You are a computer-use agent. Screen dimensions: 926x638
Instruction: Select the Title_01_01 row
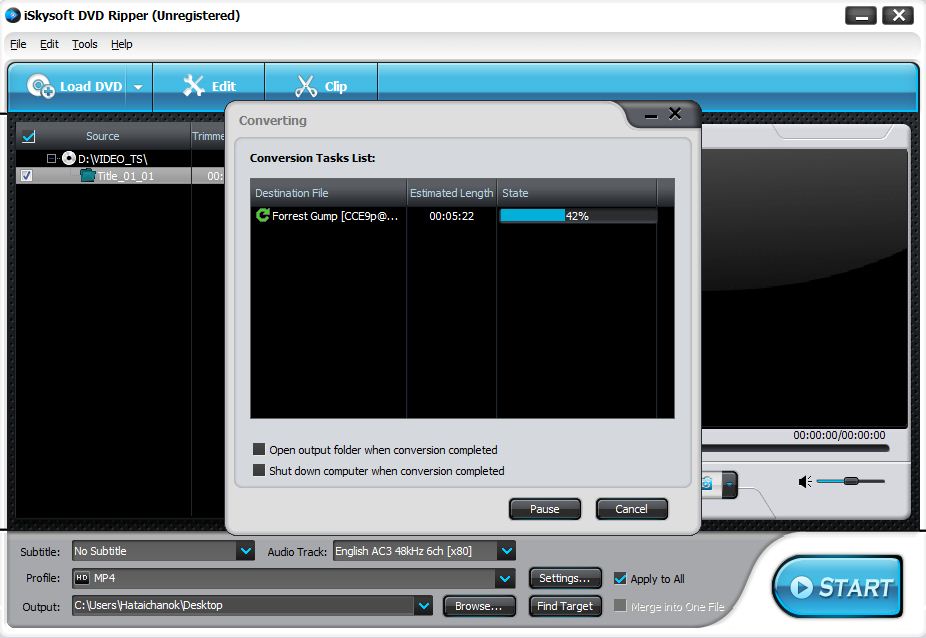click(120, 175)
